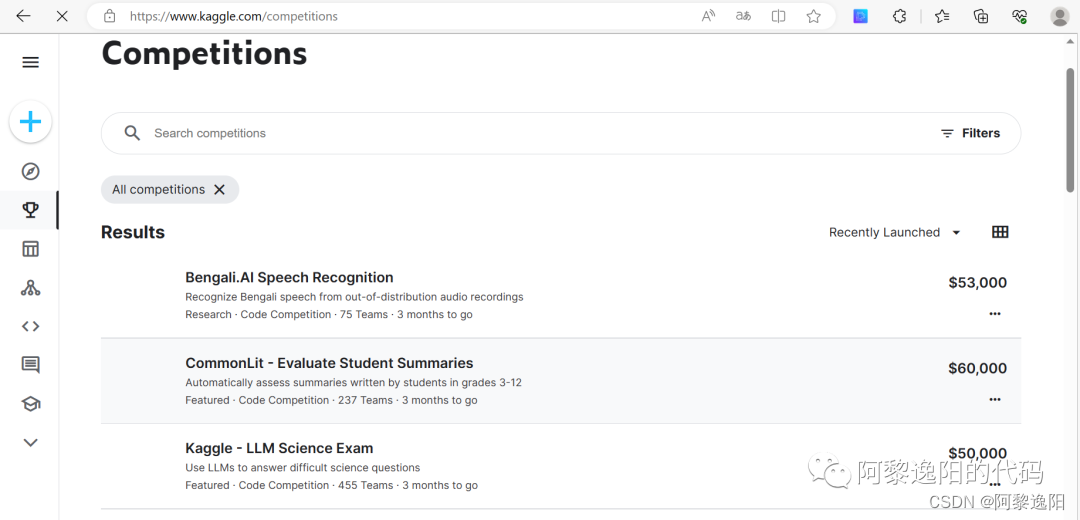Open the split screen icon

pyautogui.click(x=778, y=16)
